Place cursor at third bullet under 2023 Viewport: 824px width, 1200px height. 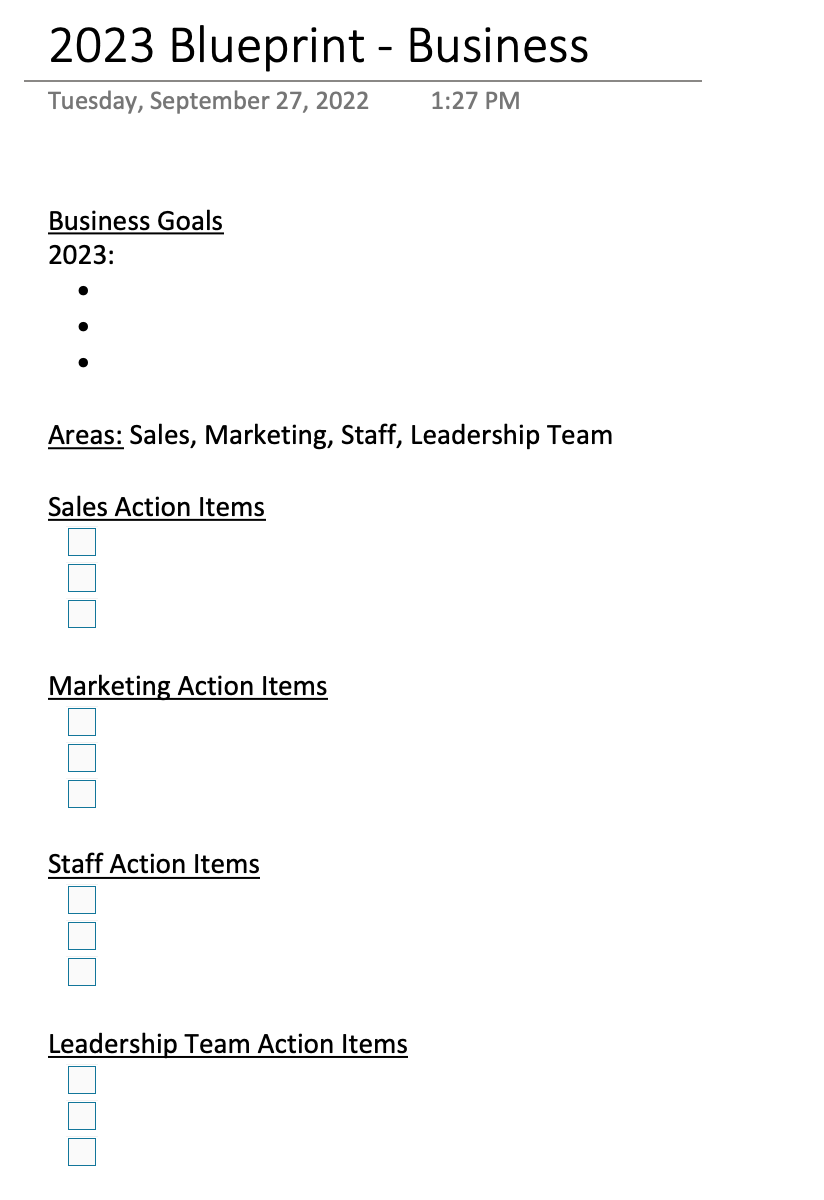click(83, 363)
